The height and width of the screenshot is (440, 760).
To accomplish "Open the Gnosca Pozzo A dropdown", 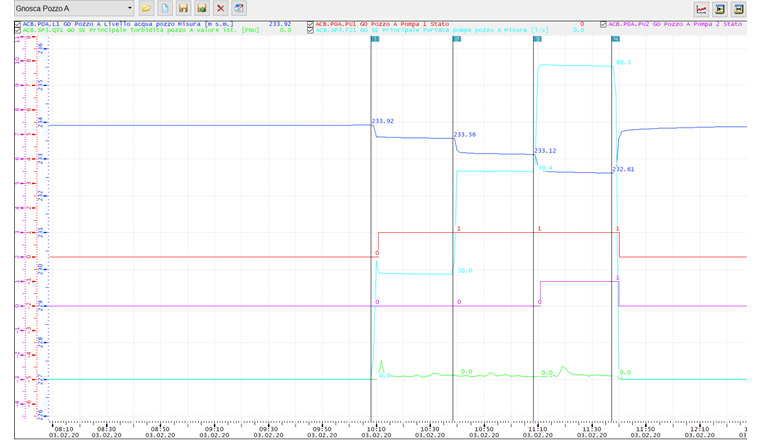I will tap(74, 8).
